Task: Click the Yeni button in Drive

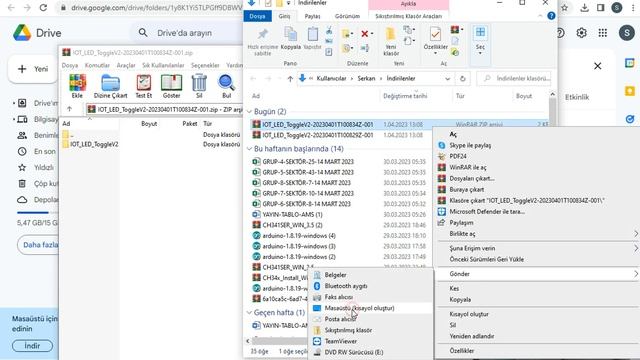Action: 33,69
